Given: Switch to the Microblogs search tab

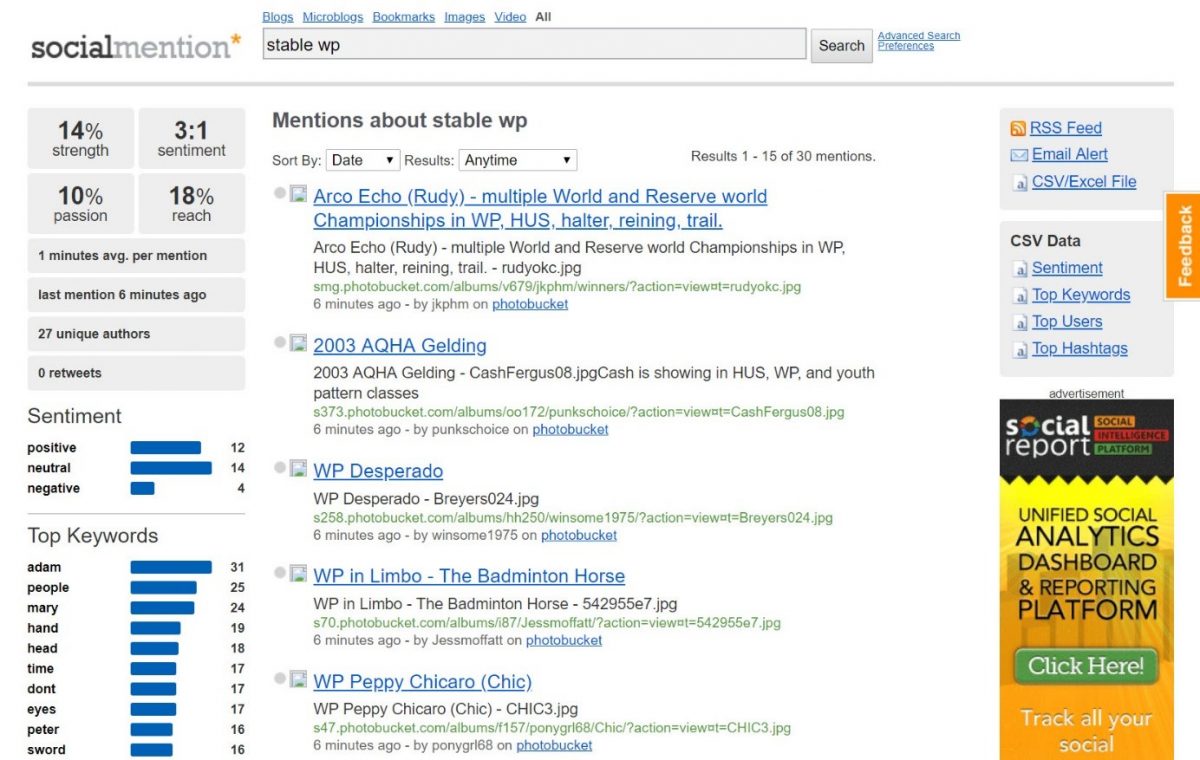Looking at the screenshot, I should tap(333, 17).
